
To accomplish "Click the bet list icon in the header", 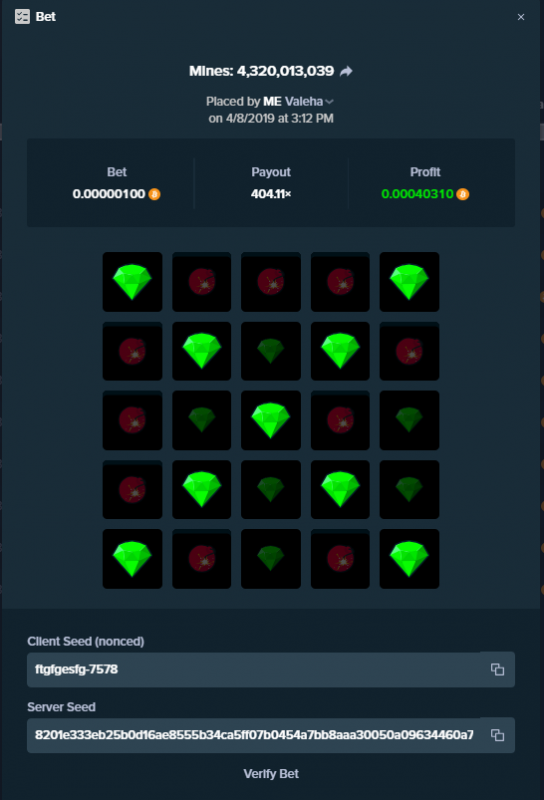I will tap(22, 17).
